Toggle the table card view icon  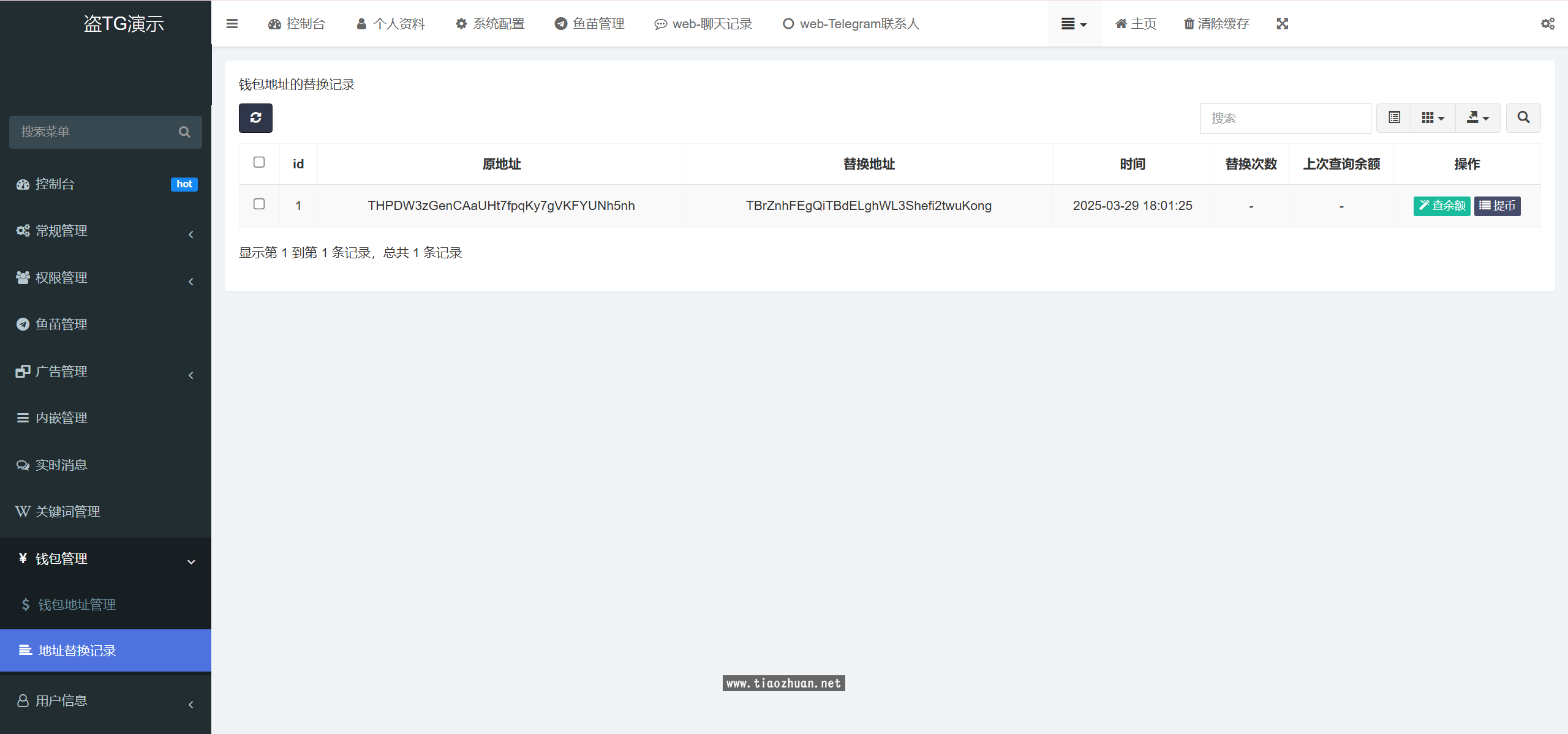pyautogui.click(x=1394, y=118)
